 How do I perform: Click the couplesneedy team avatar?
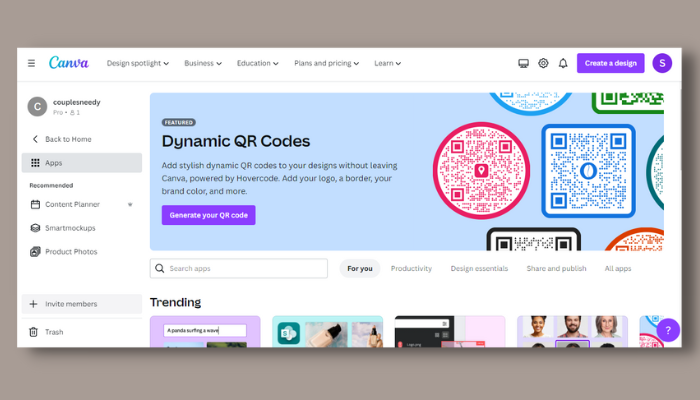tap(37, 107)
